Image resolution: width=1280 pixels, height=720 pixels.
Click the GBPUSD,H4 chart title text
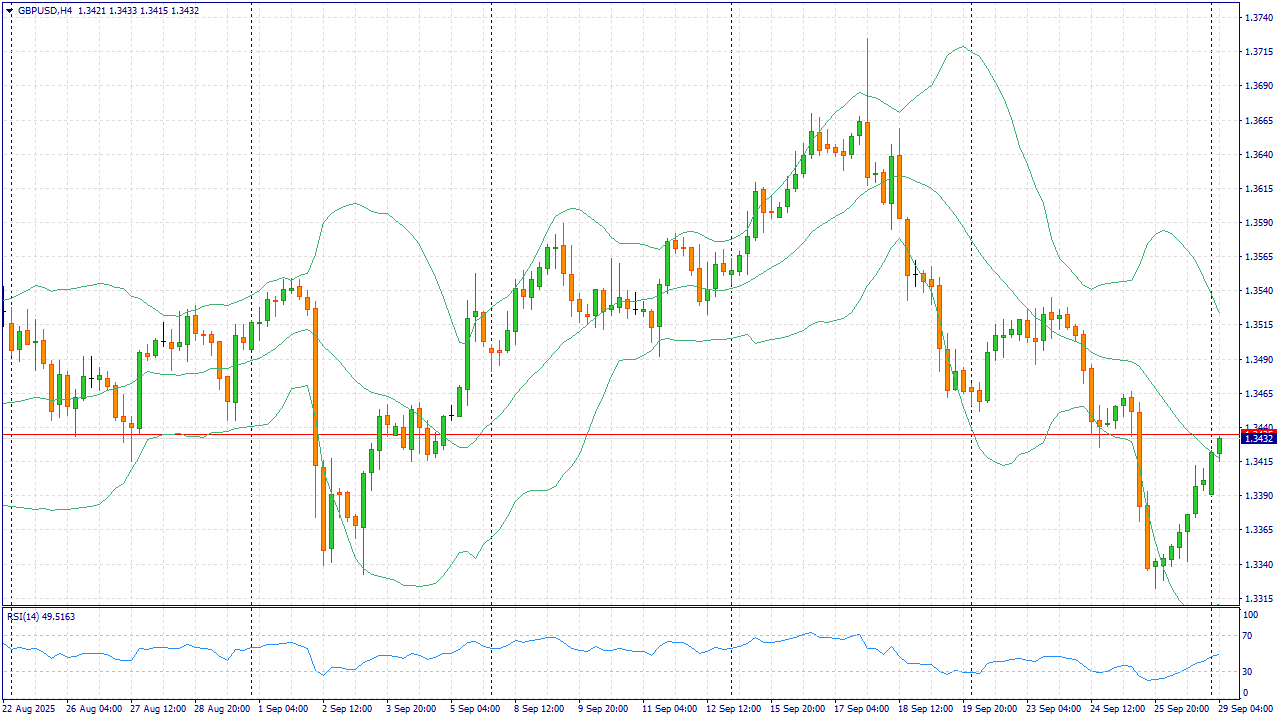(x=45, y=11)
